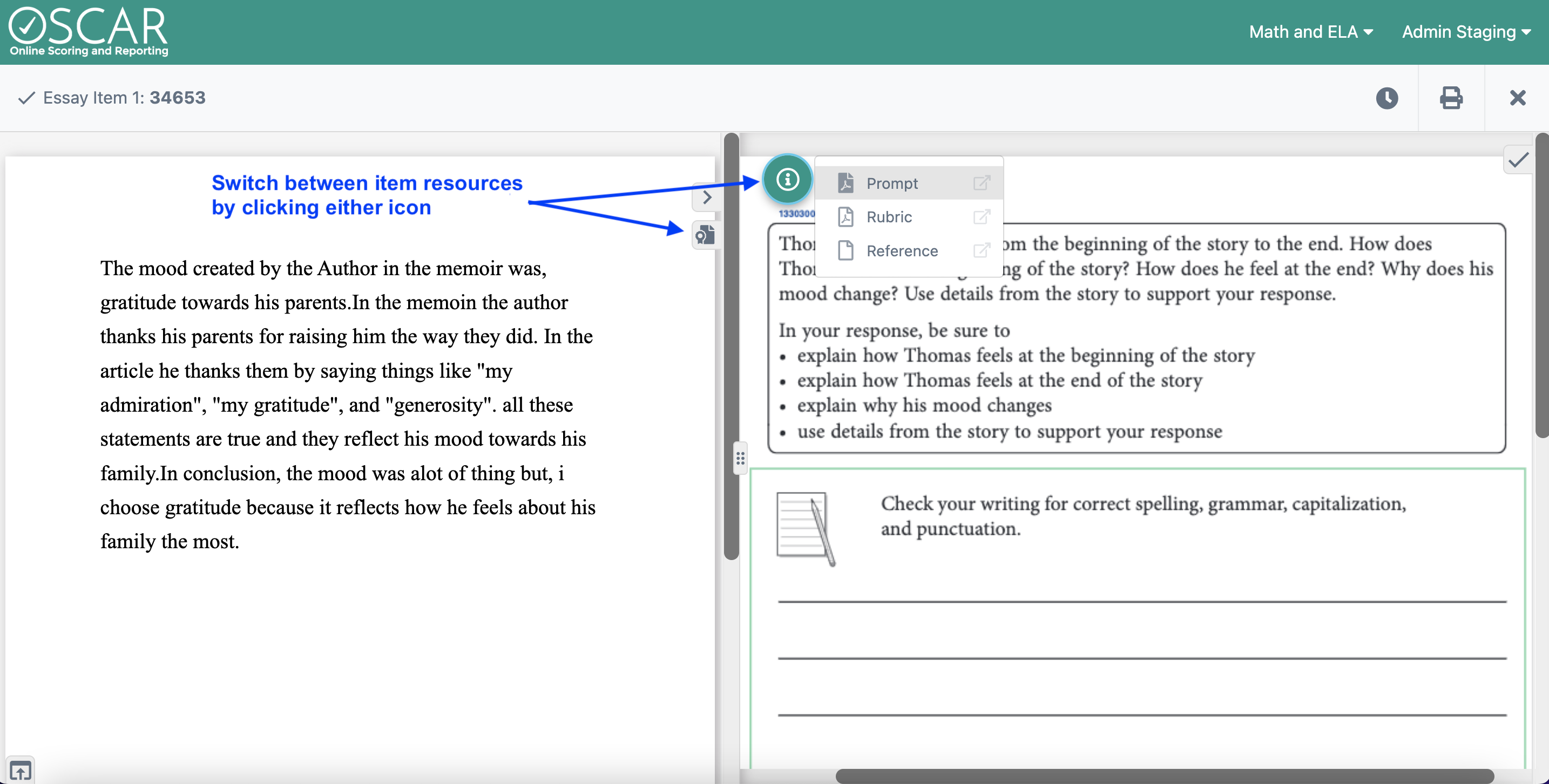Click the open-in-new-window icon at bottom left
Image resolution: width=1549 pixels, height=784 pixels.
(22, 770)
